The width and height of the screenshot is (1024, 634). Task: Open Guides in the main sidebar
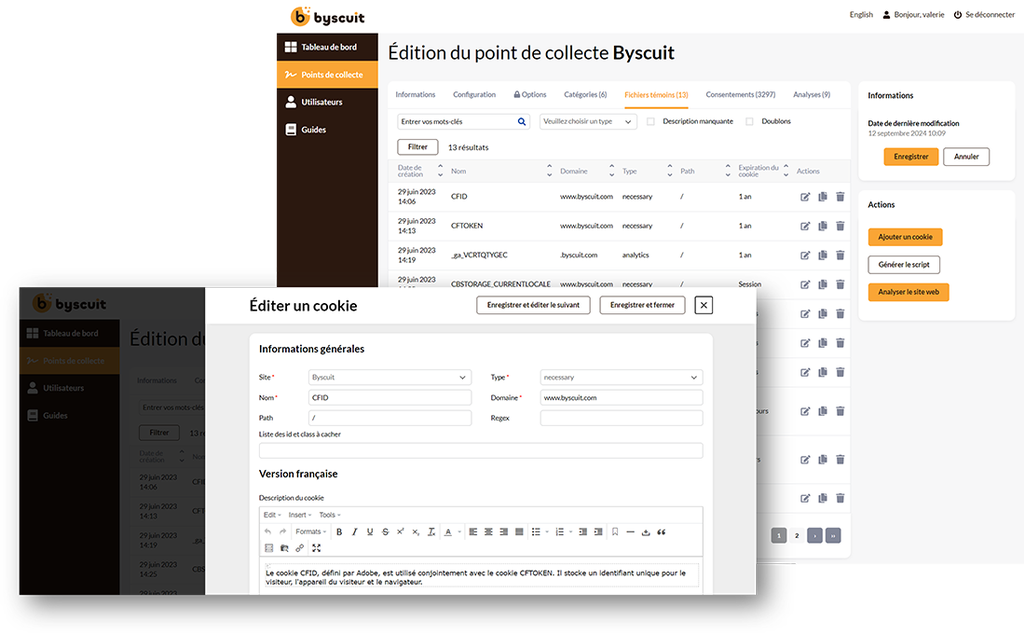pyautogui.click(x=327, y=130)
